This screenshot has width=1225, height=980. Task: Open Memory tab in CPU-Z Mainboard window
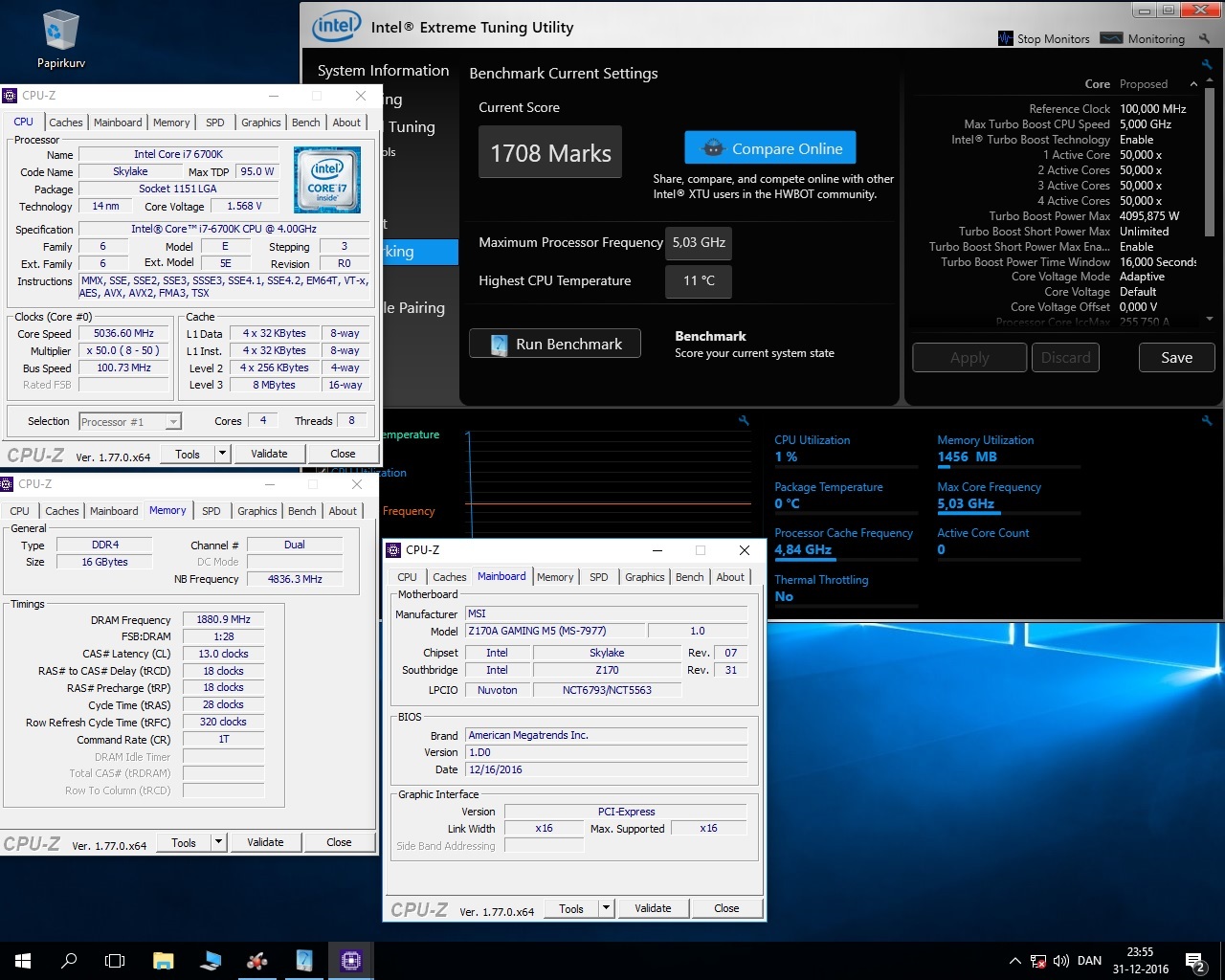[555, 577]
